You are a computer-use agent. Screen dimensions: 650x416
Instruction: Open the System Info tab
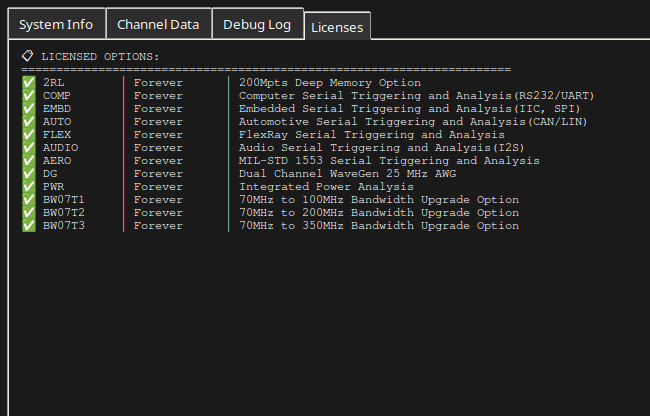pyautogui.click(x=56, y=24)
